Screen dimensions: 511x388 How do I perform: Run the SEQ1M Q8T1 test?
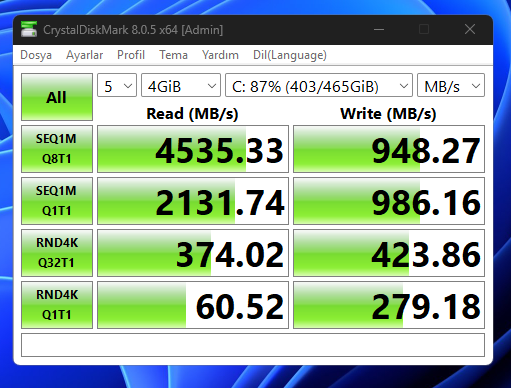(57, 149)
